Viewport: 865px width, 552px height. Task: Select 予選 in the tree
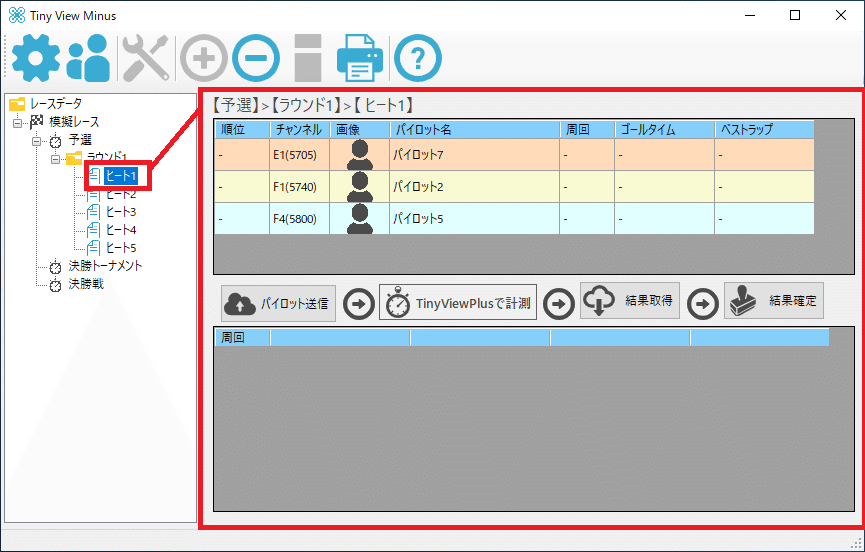coord(79,140)
